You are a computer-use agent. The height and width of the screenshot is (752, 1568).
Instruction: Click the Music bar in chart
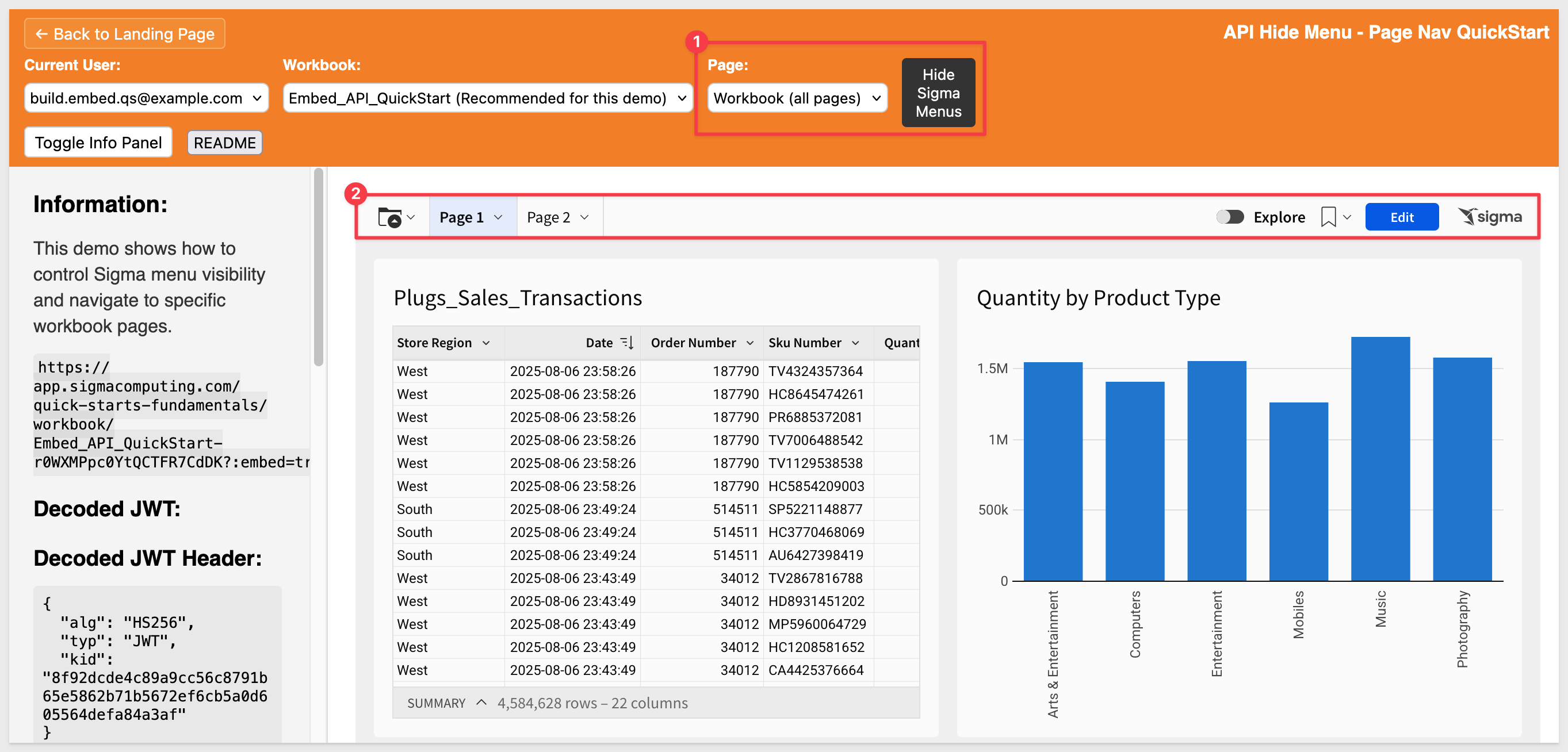point(1380,459)
